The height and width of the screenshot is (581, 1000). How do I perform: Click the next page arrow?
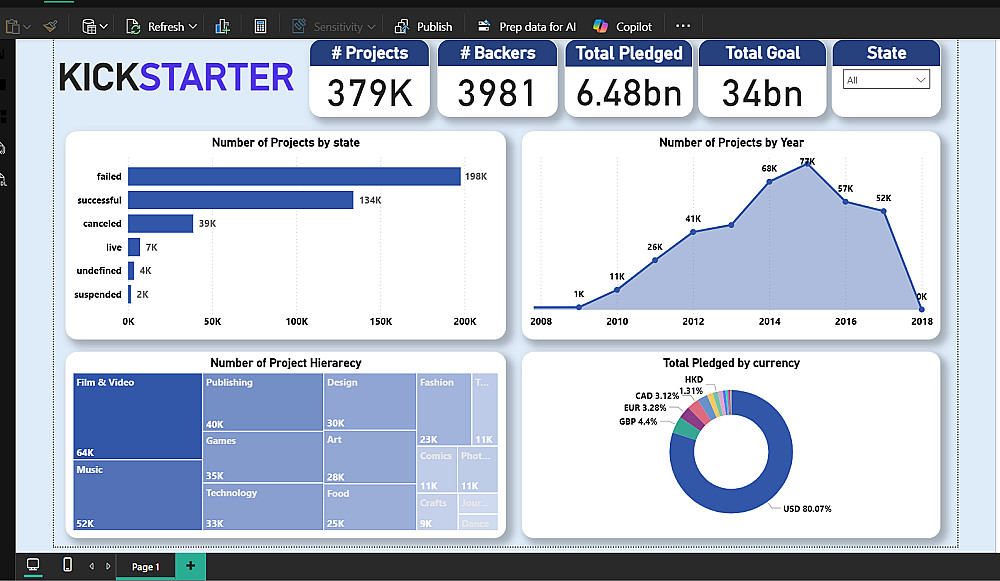point(108,566)
